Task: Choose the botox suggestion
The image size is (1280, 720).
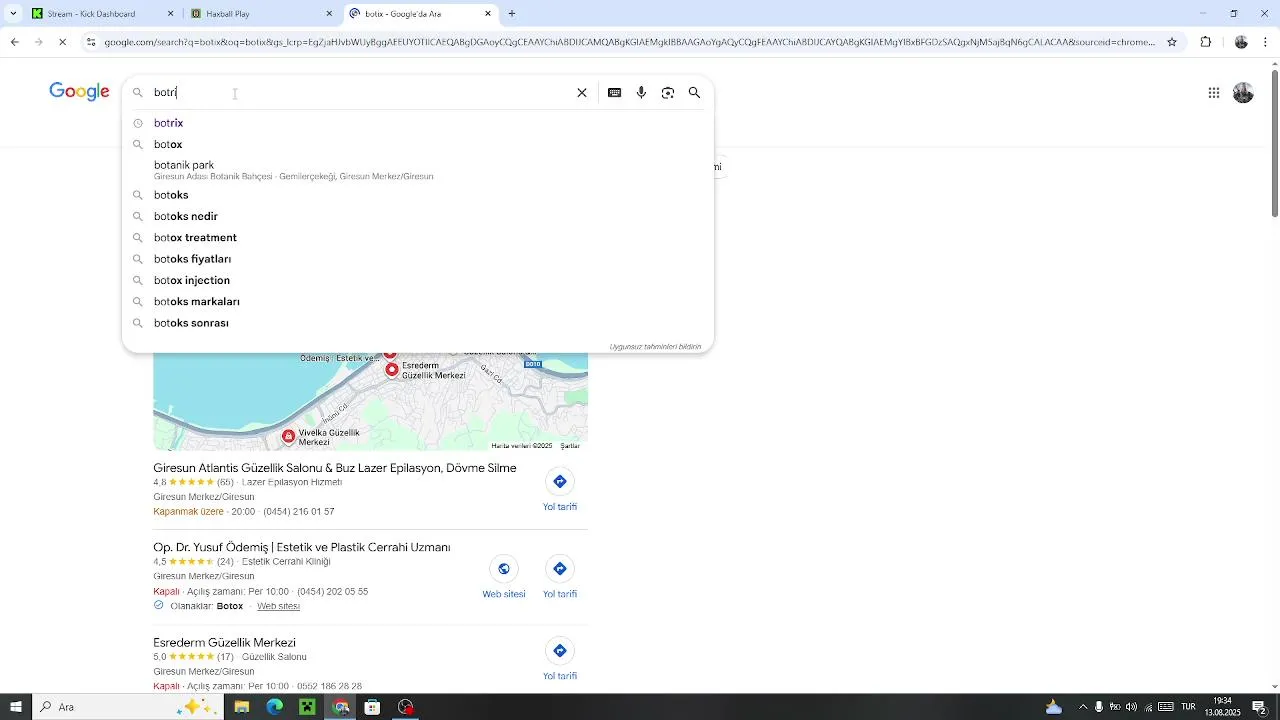Action: tap(418, 144)
